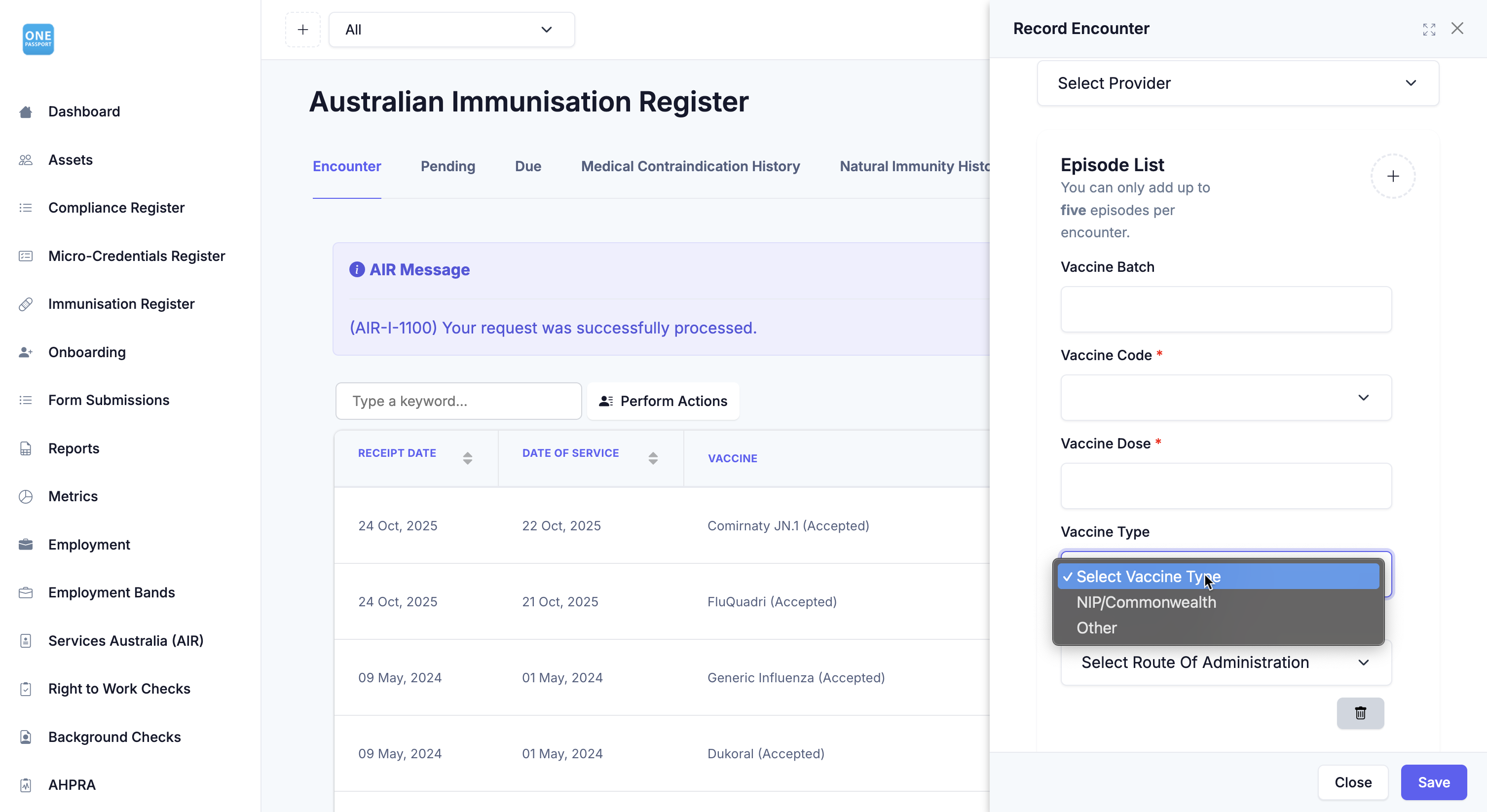Click the AIR Message info icon
Image resolution: width=1487 pixels, height=812 pixels.
point(357,269)
